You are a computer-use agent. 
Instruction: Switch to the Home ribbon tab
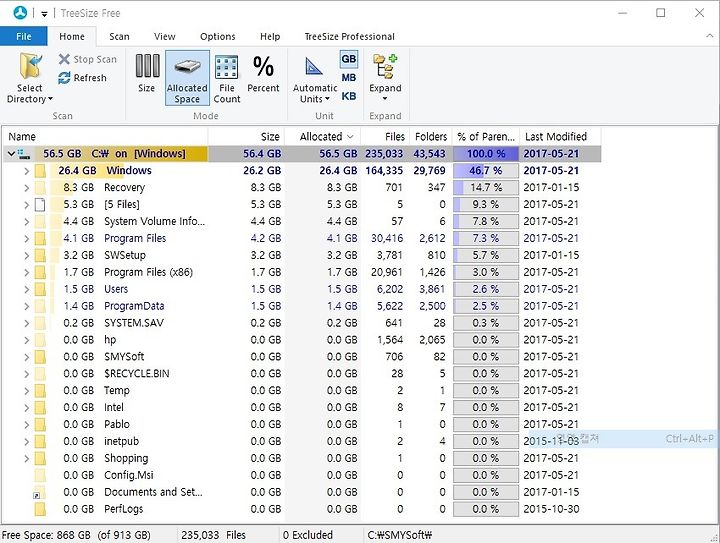point(72,36)
